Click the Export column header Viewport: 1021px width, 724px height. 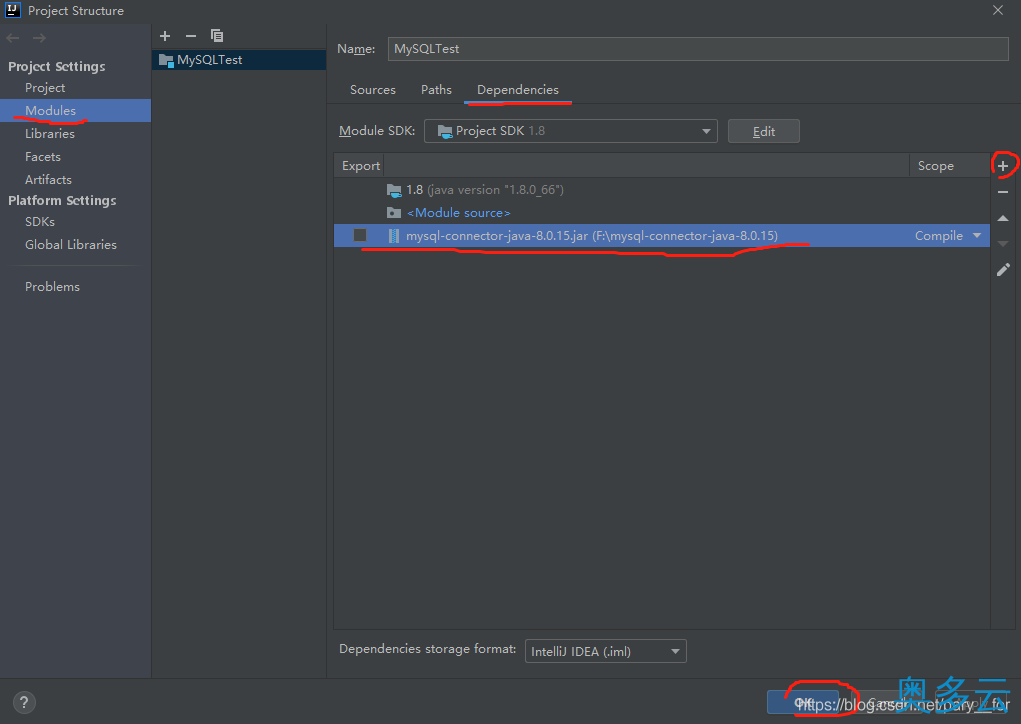coord(360,165)
